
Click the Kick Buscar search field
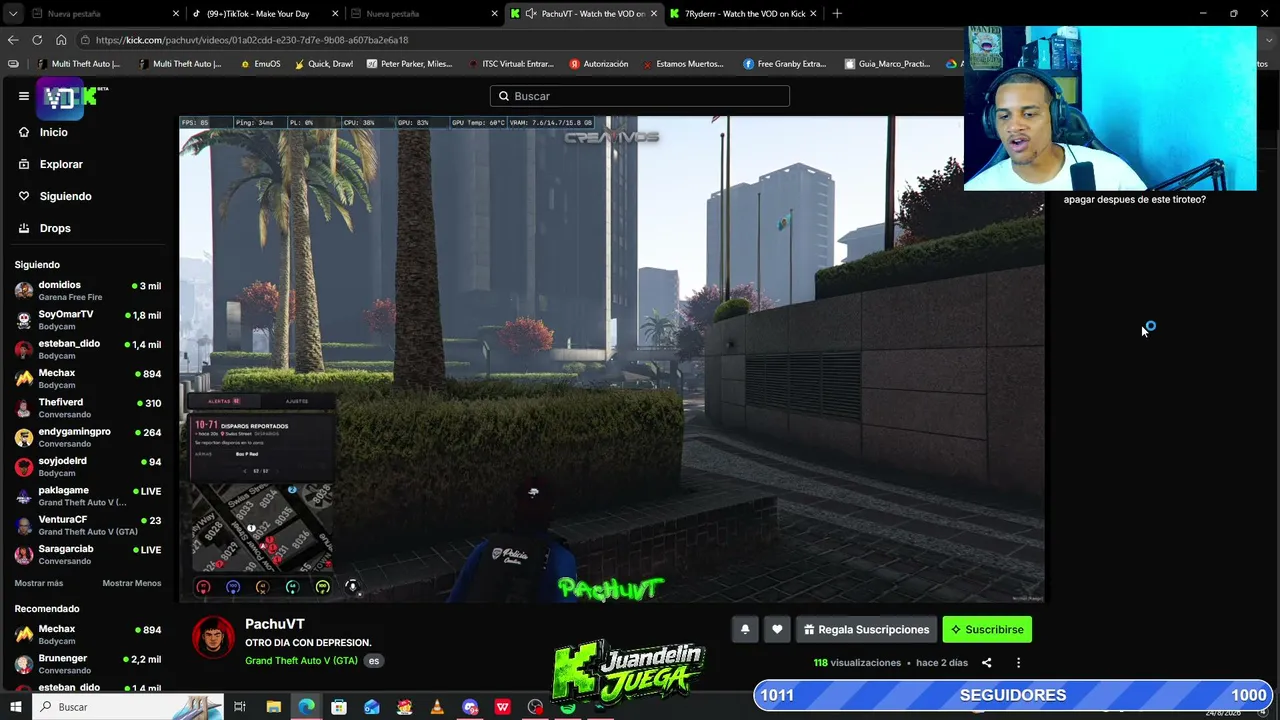(640, 96)
